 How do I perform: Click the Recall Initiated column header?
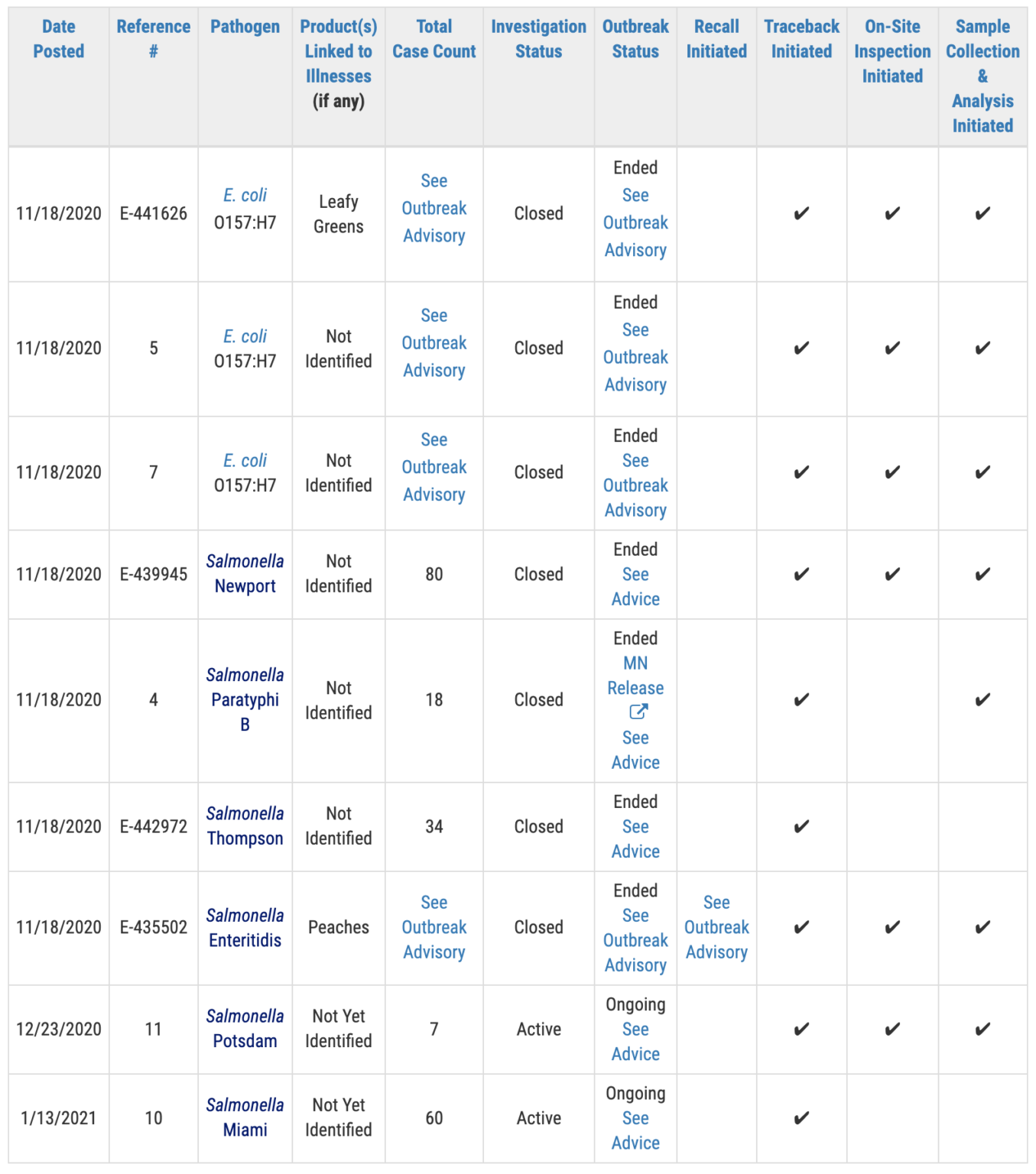tap(716, 39)
